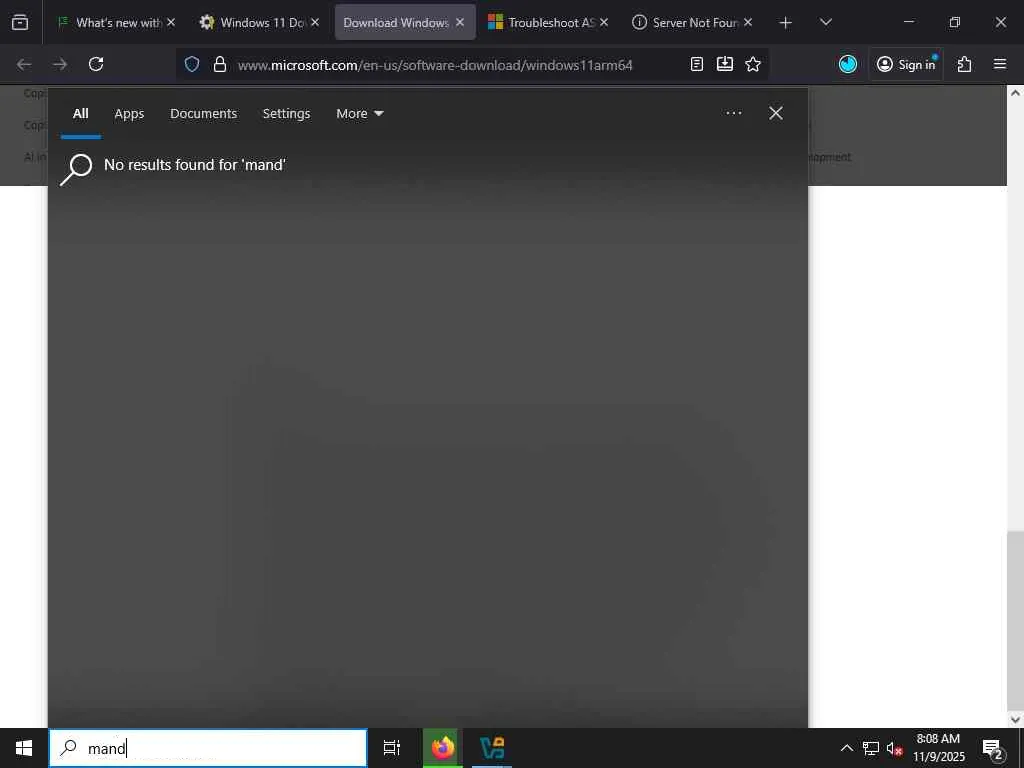Close the "Download Windows" tab
This screenshot has width=1024, height=768.
460,22
